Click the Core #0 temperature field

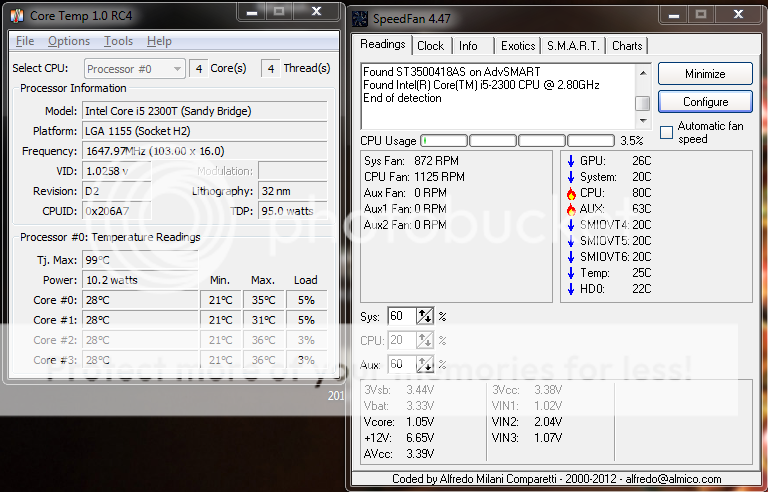pos(140,300)
